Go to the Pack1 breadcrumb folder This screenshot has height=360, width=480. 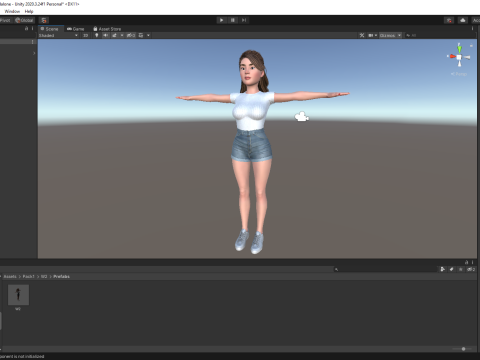[29, 277]
